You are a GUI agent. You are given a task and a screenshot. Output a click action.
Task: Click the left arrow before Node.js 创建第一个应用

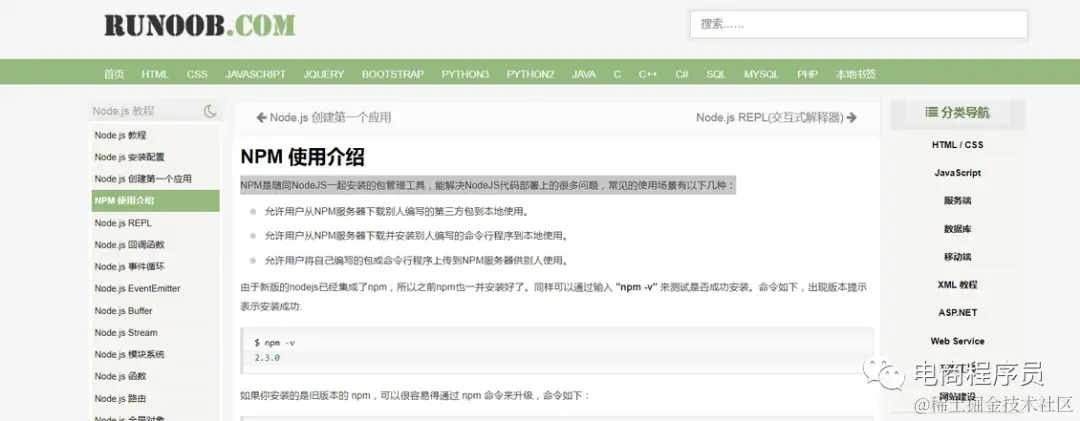(x=262, y=118)
